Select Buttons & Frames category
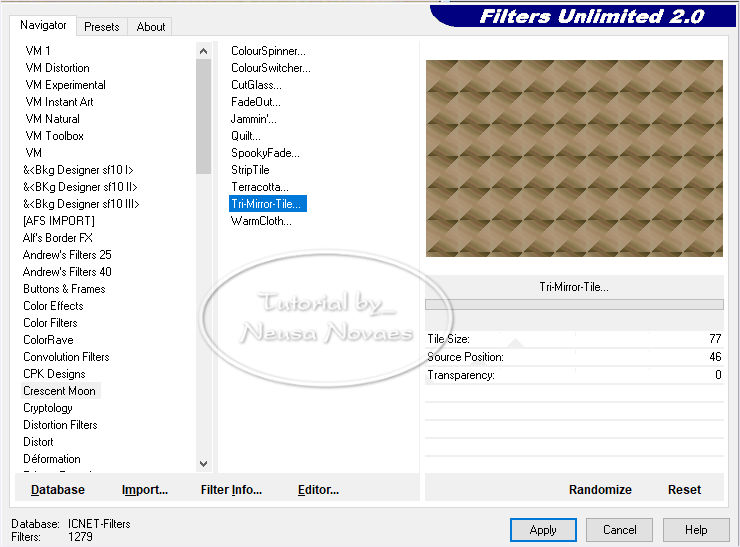This screenshot has width=740, height=547. [x=64, y=288]
